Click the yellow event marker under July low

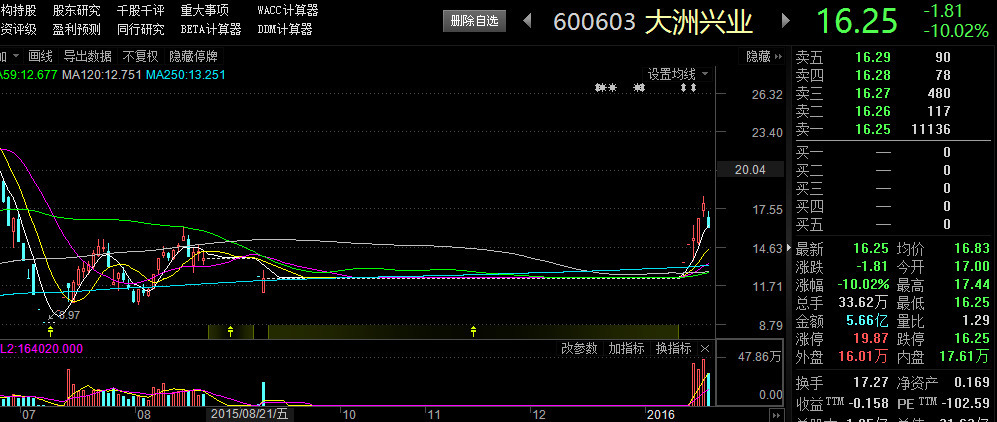[x=50, y=330]
